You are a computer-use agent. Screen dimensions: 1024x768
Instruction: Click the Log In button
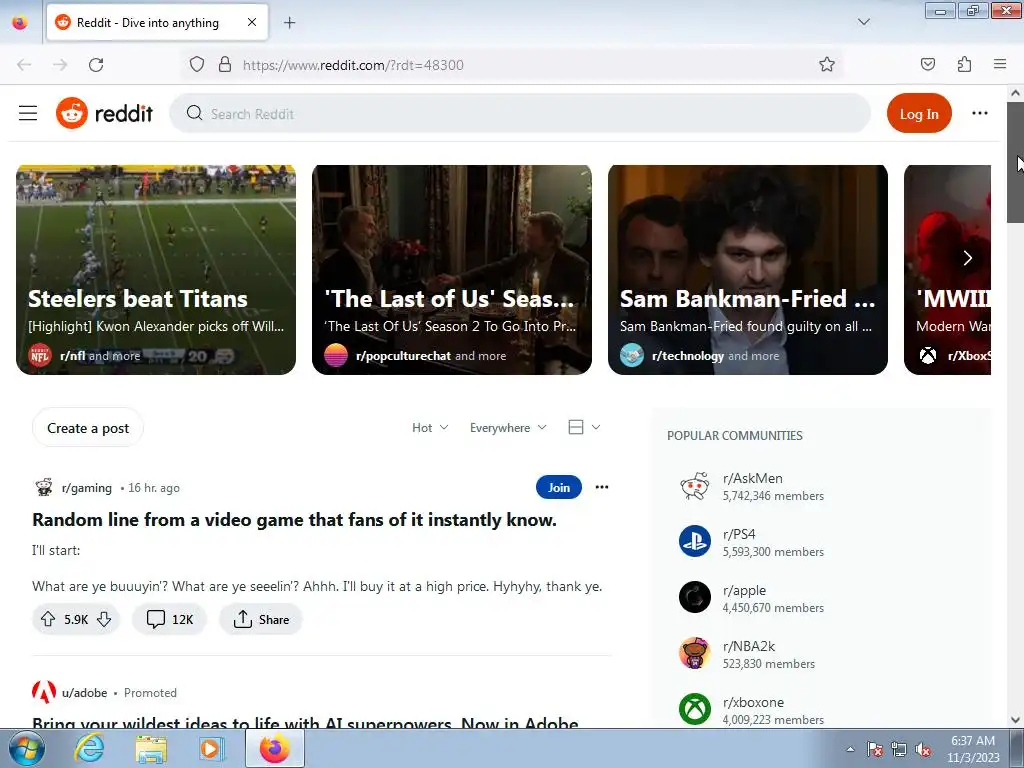coord(919,114)
